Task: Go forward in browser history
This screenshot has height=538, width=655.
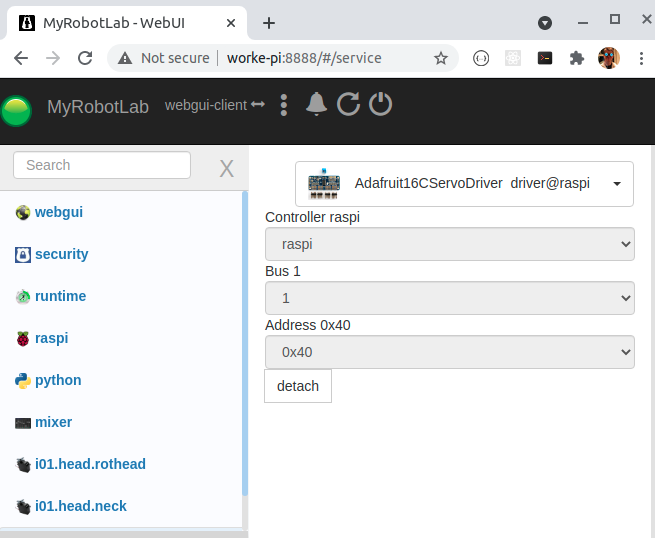Action: (x=53, y=58)
